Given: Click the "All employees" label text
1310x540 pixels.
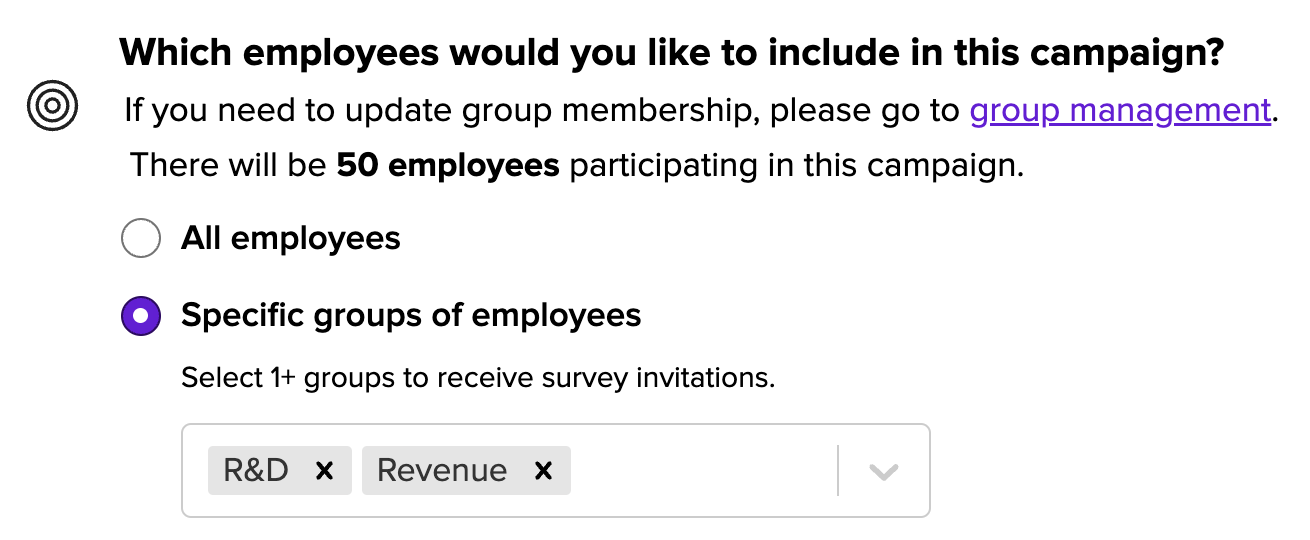Looking at the screenshot, I should pos(291,238).
